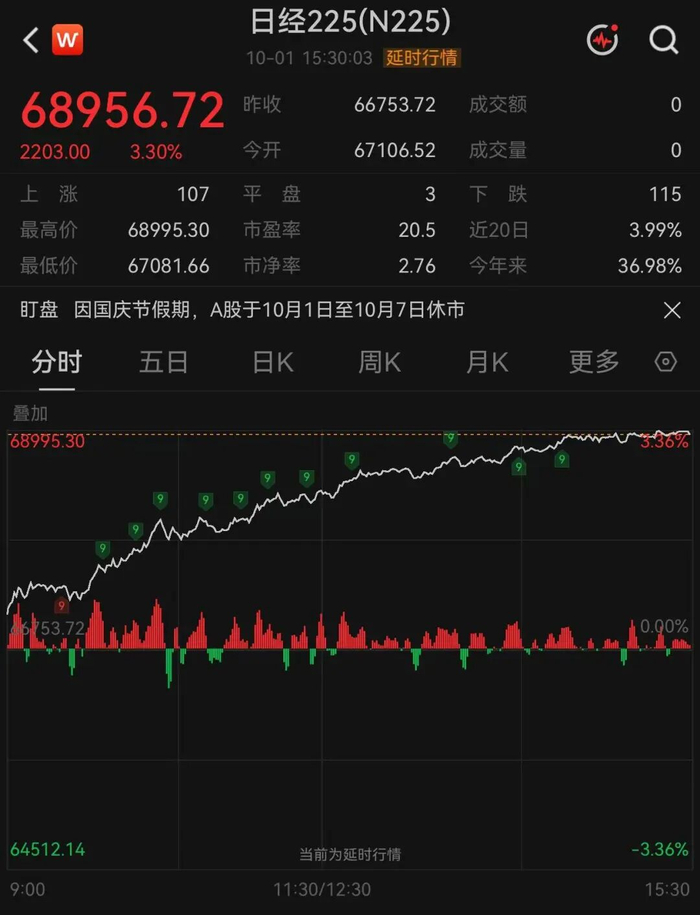Open the pulse activity alert icon
700x915 pixels.
(x=603, y=40)
